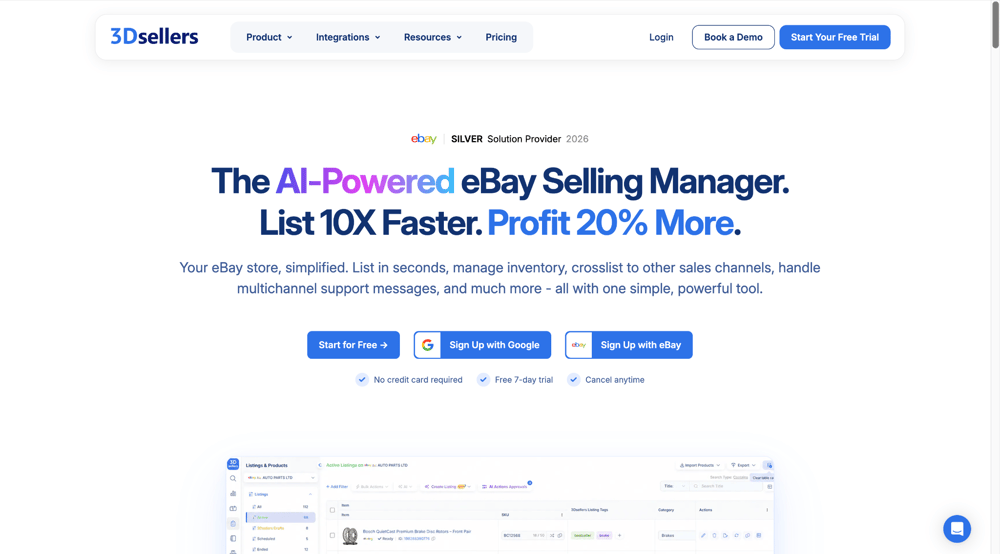Open the AUTO PARTS LTD store selector

[x=281, y=477]
